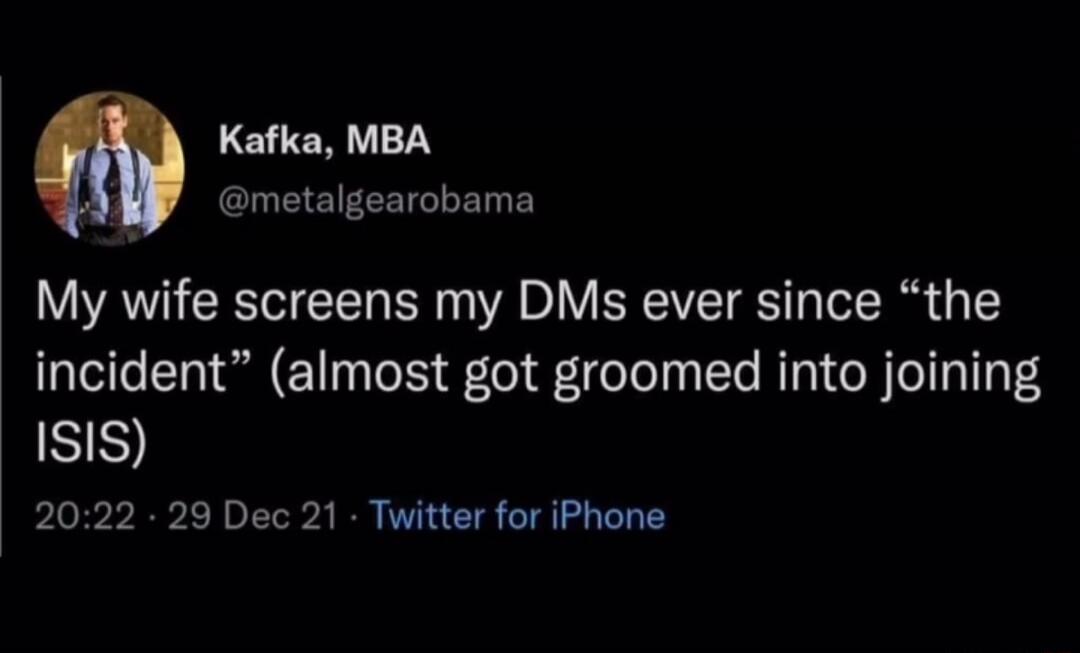Click the word "iPhone" in source label
Viewport: 1080px width, 653px height.
(608, 516)
